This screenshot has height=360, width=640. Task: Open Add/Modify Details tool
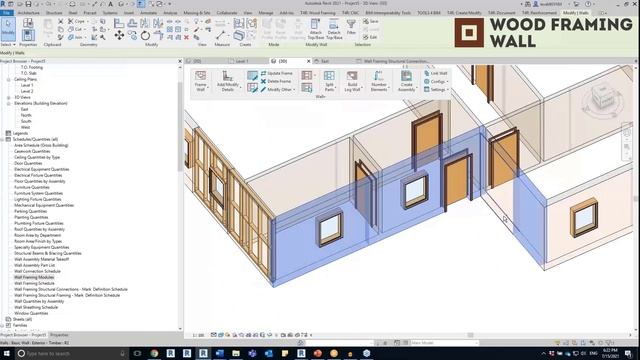227,81
